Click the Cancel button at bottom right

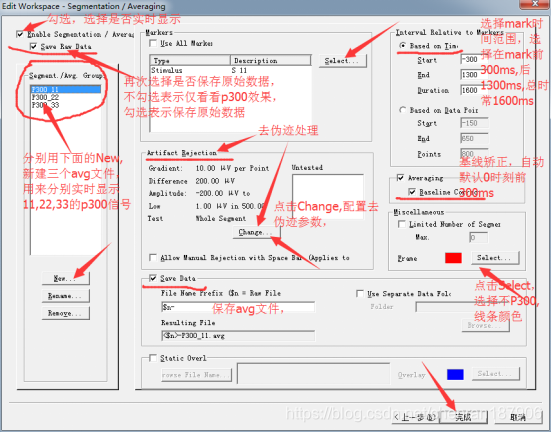(x=518, y=417)
